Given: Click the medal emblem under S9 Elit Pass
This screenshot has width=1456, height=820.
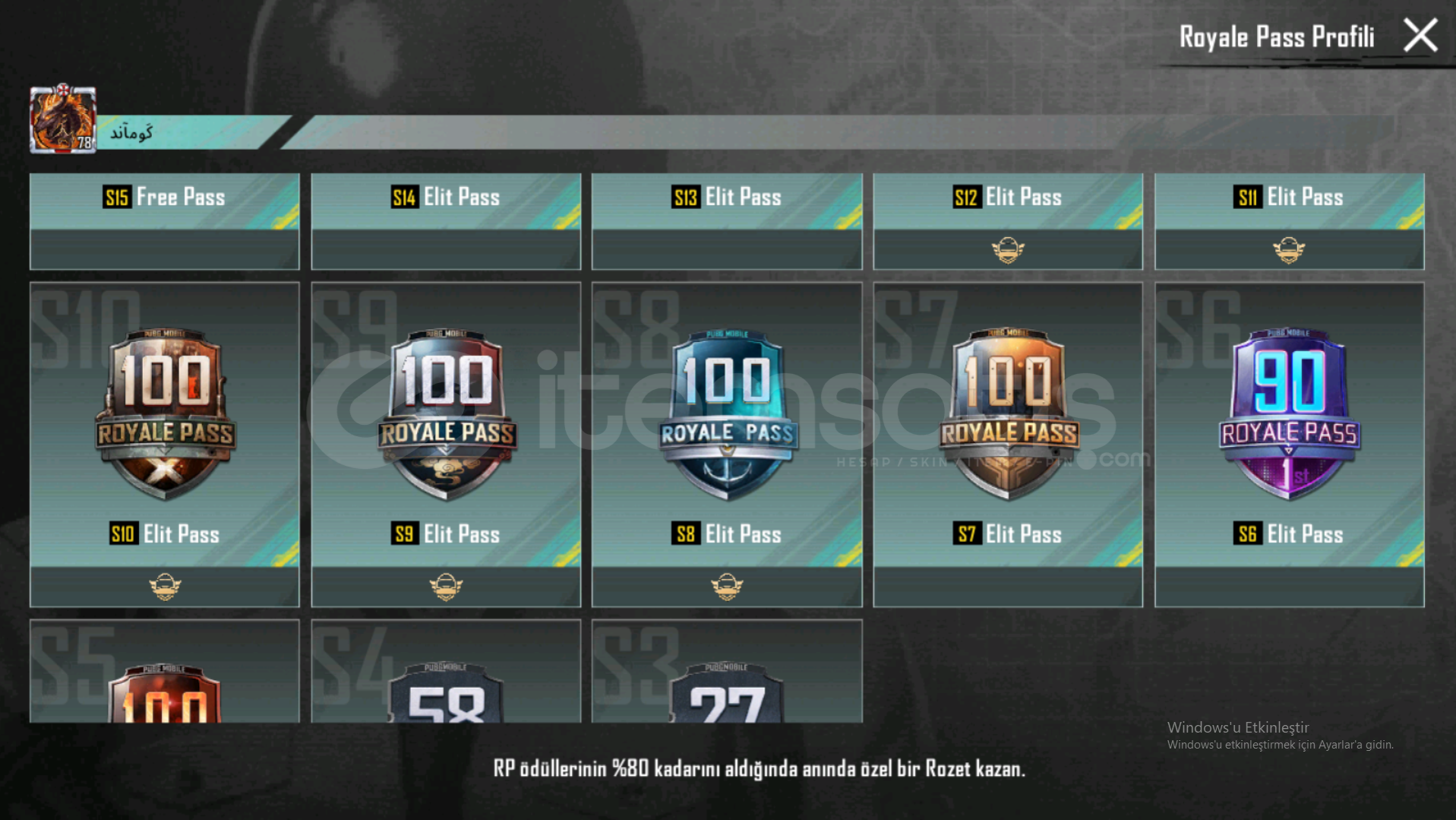Looking at the screenshot, I should click(446, 587).
